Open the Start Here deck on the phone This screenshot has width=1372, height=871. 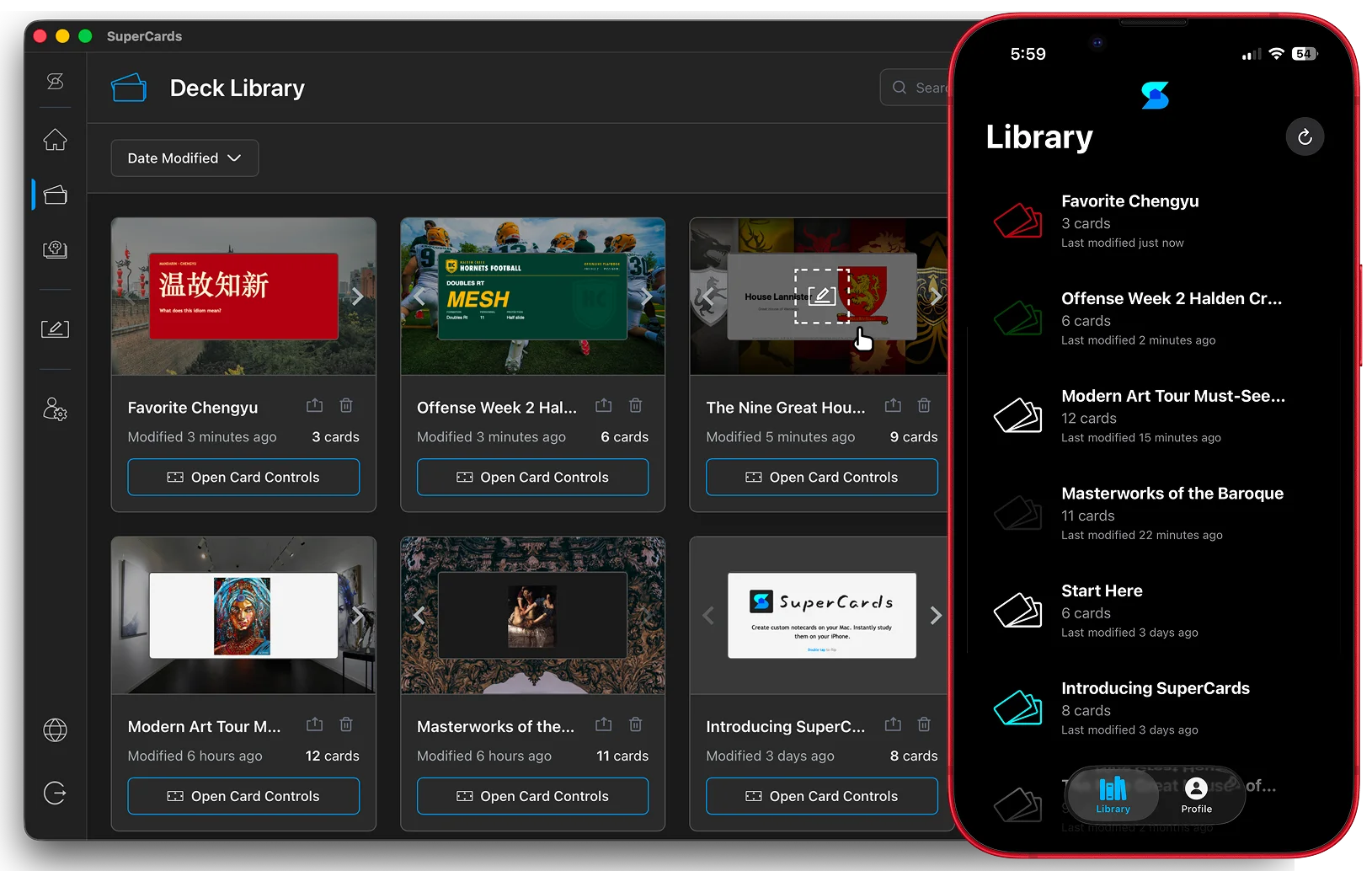tap(1154, 611)
